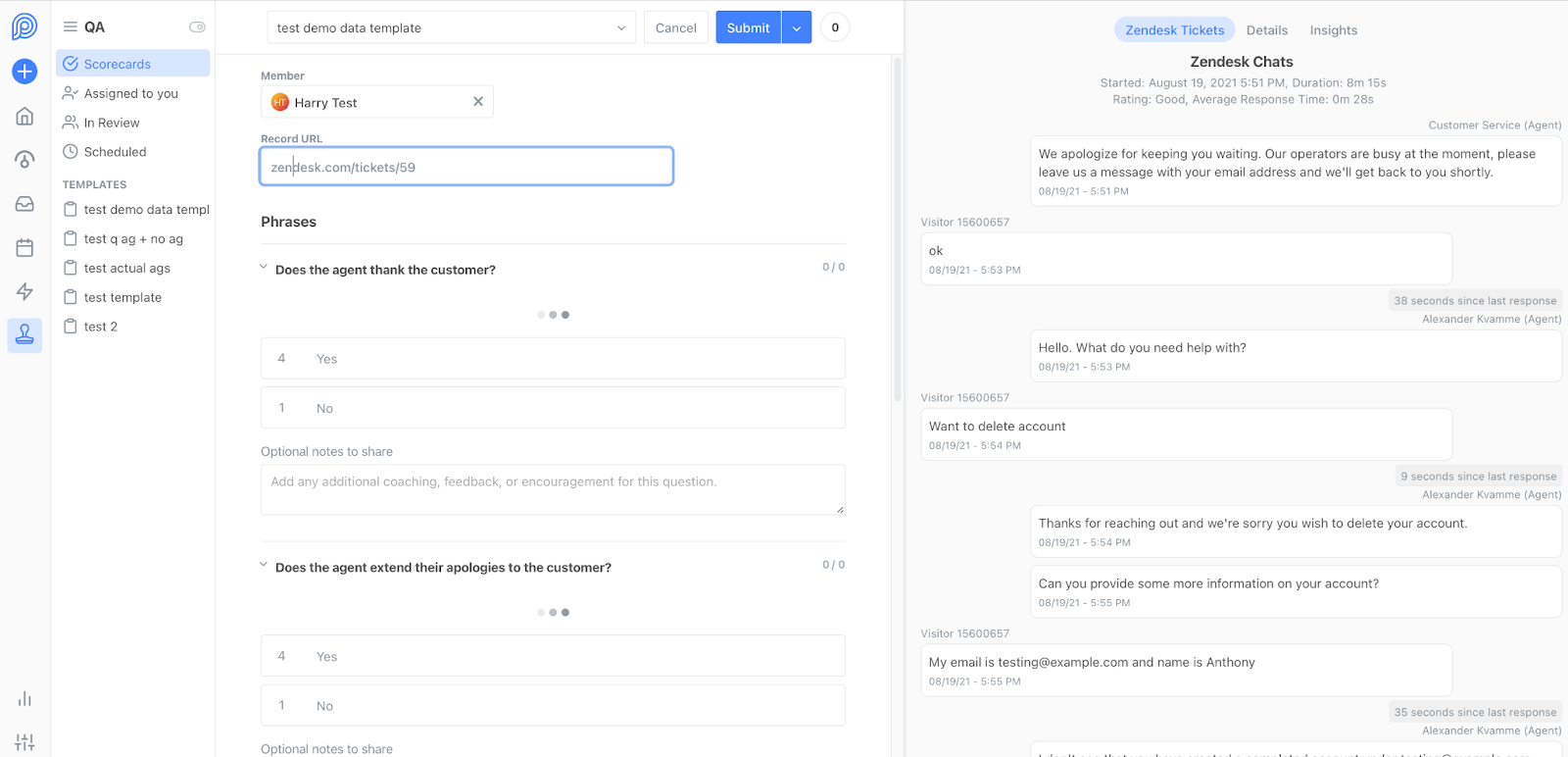Clear the Harry Test member selection
Viewport: 1568px width, 757px height.
tap(478, 102)
